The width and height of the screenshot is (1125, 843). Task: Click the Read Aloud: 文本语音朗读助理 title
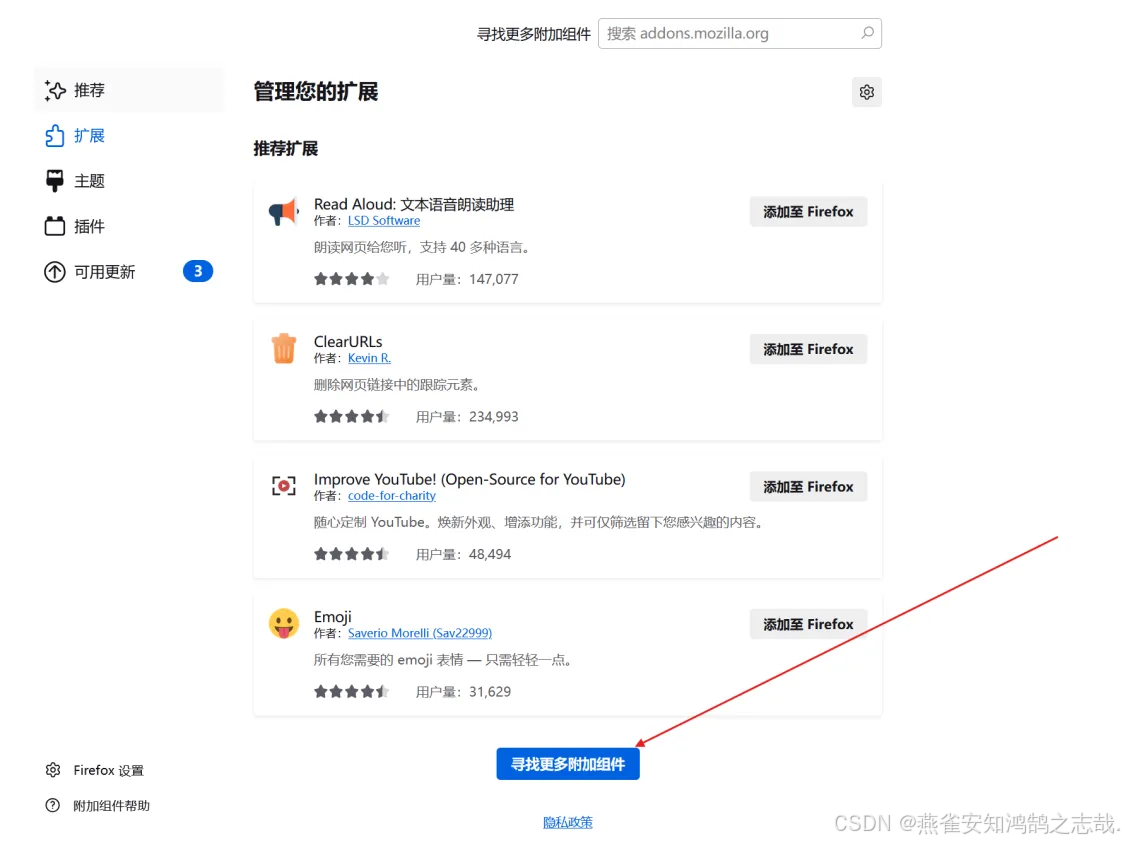pos(414,204)
